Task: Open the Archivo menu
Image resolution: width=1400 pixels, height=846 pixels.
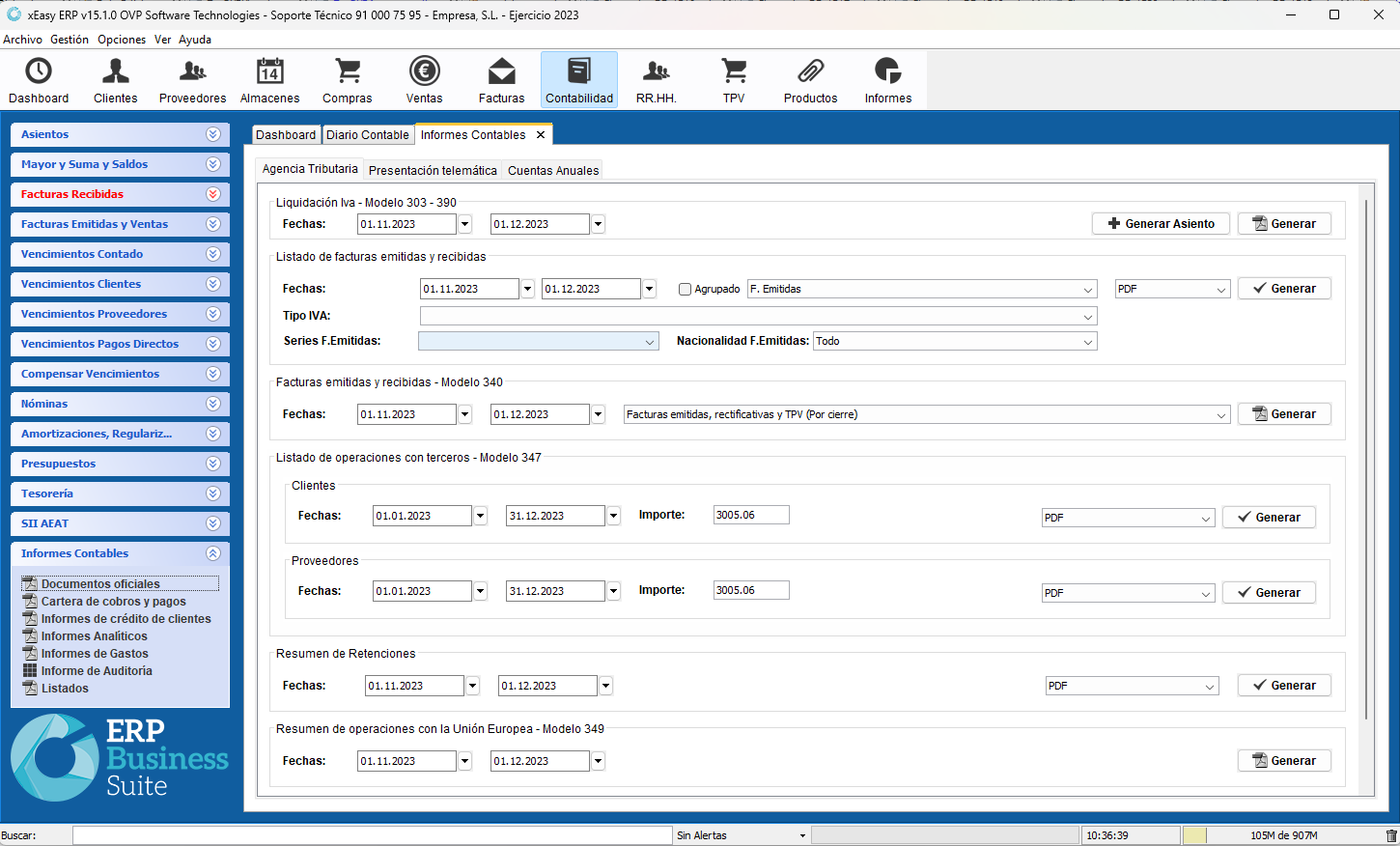Action: point(22,40)
